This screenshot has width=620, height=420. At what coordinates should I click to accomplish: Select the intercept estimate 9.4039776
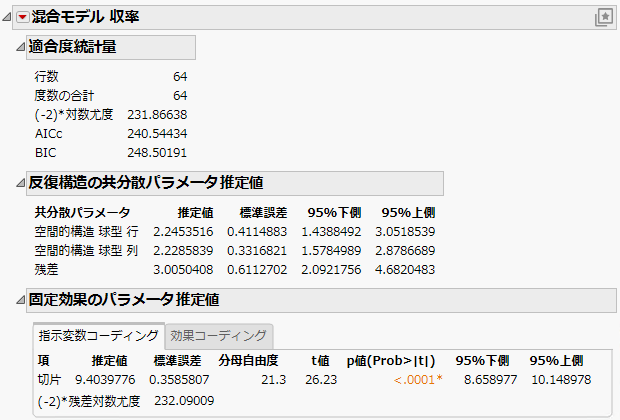click(x=105, y=379)
